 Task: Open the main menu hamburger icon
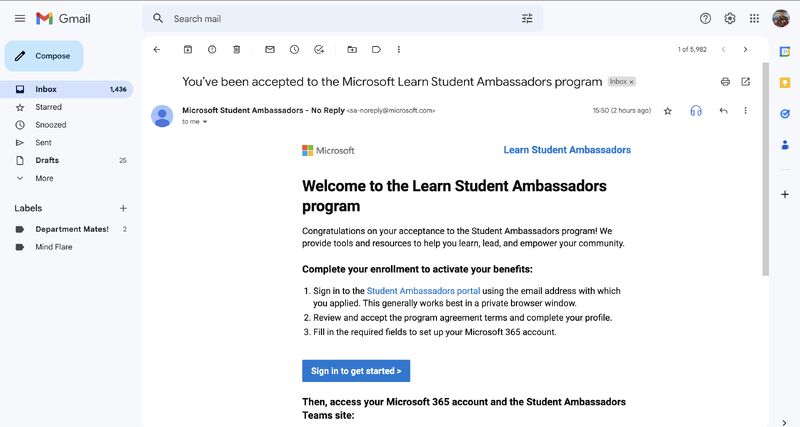click(x=20, y=19)
